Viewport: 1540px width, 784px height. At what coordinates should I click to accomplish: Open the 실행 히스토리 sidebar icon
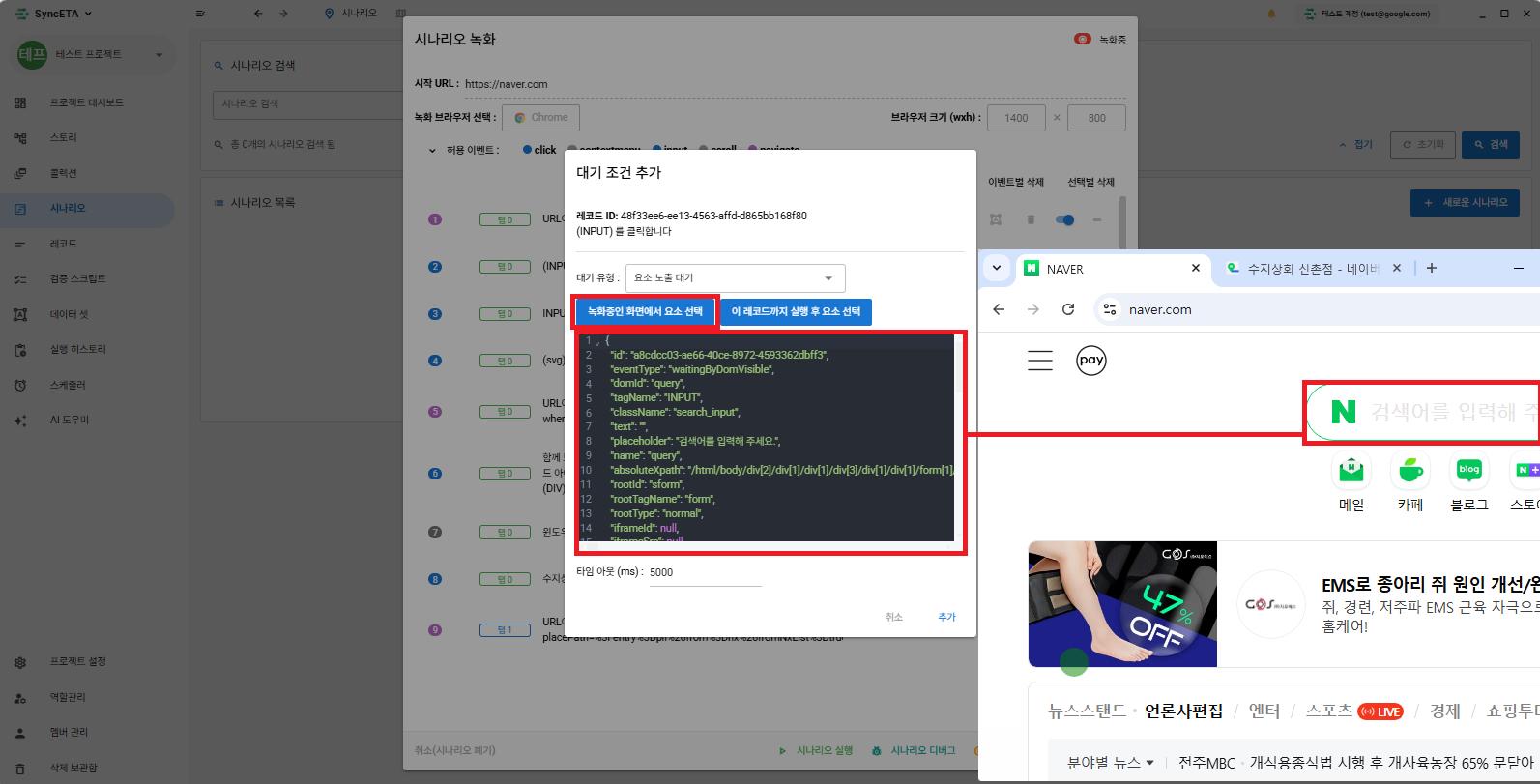pos(20,349)
